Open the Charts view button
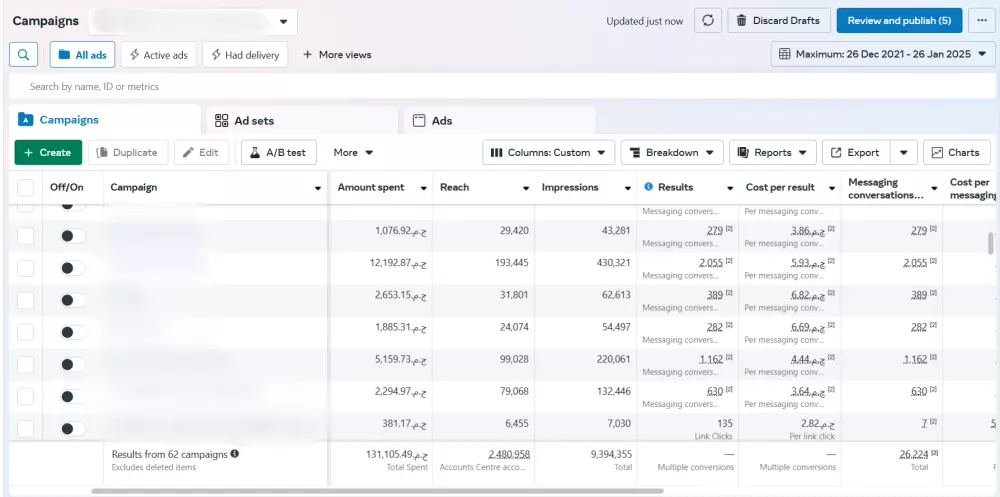Screen dimensions: 1000x497 (x=956, y=153)
